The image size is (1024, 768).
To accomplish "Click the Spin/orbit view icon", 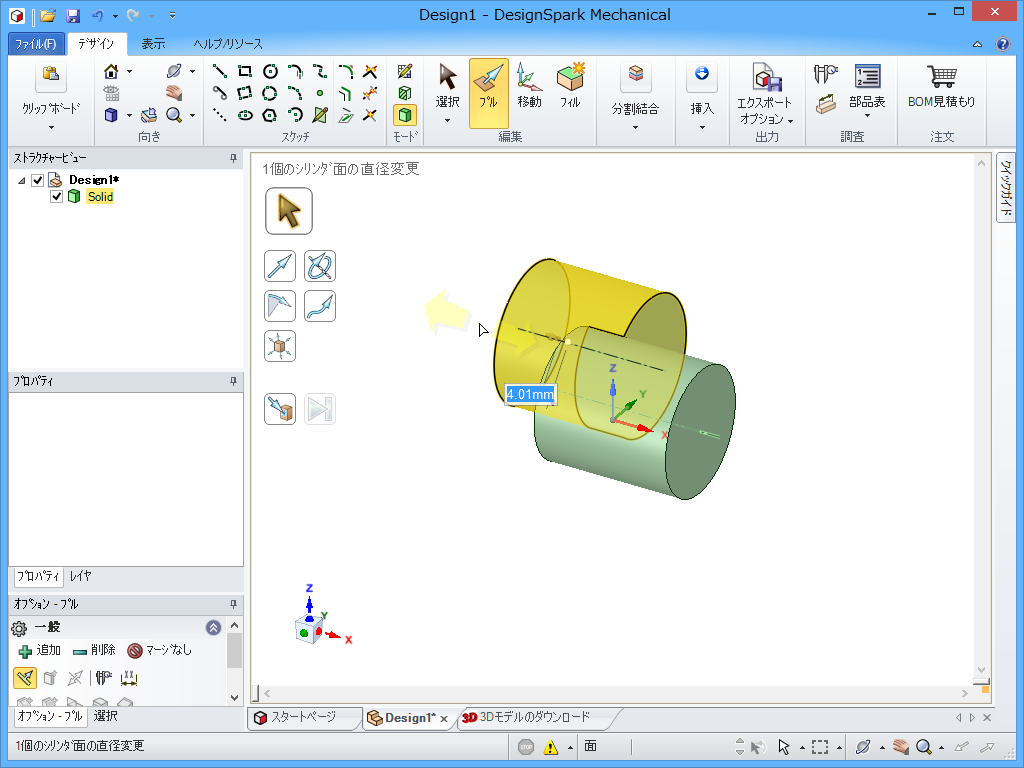I will [174, 71].
